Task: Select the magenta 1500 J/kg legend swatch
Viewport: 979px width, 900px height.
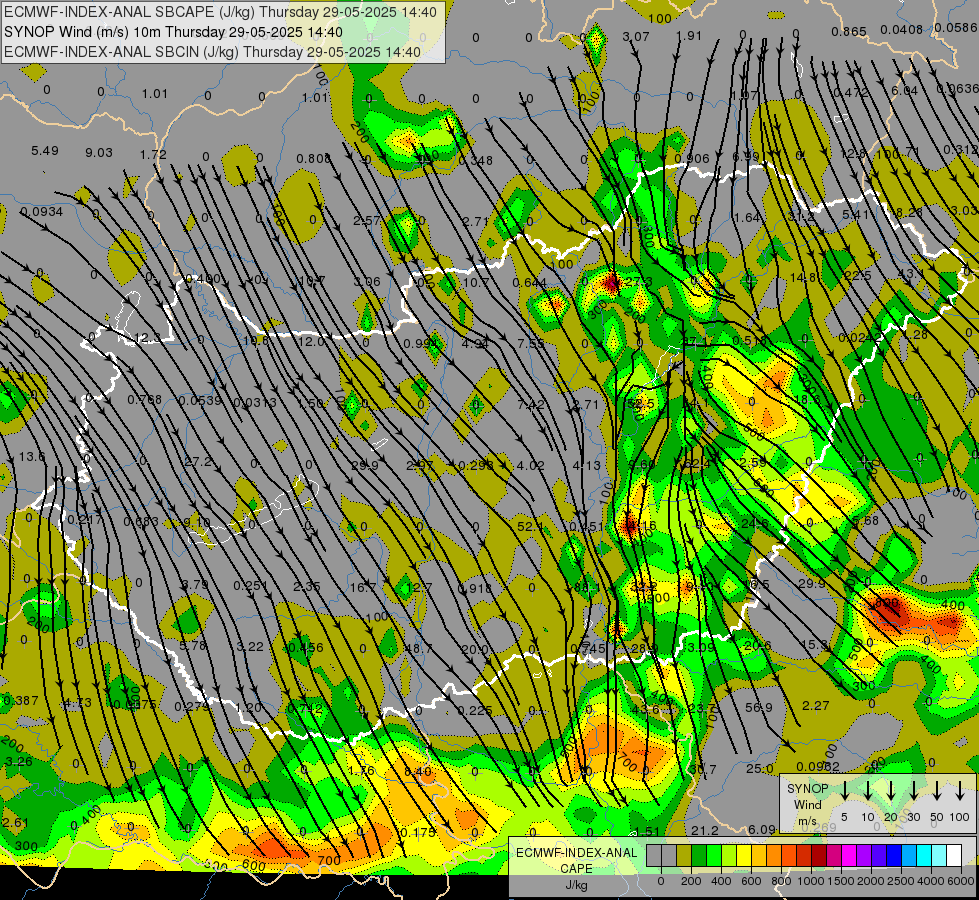Action: (x=849, y=856)
